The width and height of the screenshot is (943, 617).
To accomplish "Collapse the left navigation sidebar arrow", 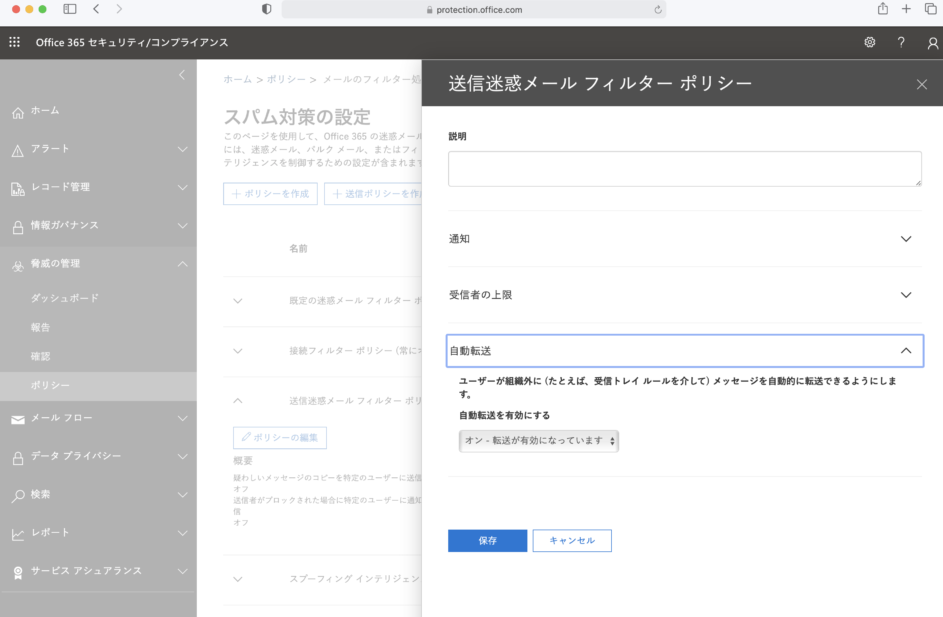I will point(181,75).
